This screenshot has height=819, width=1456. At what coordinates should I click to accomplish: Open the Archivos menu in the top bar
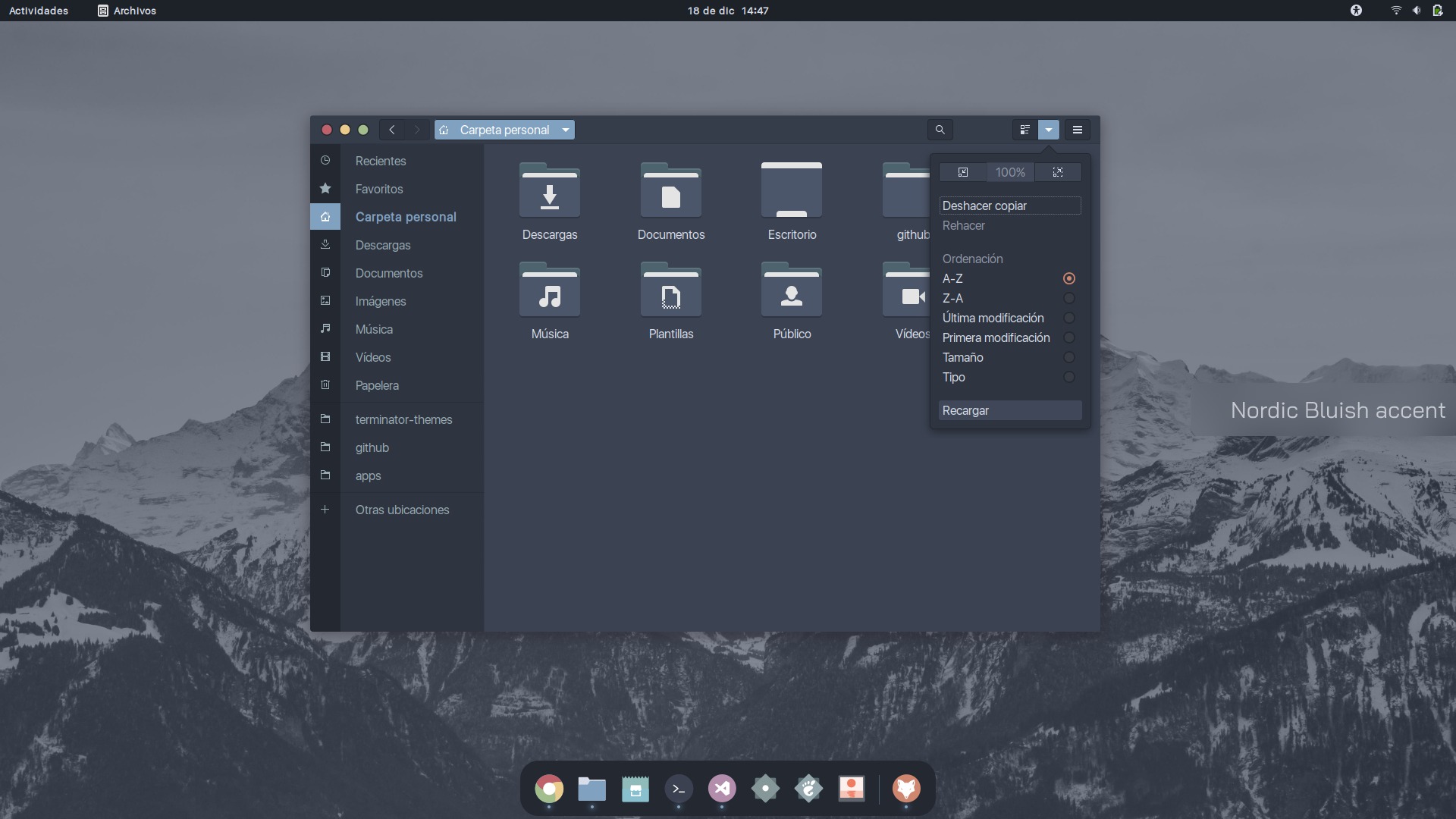[126, 11]
